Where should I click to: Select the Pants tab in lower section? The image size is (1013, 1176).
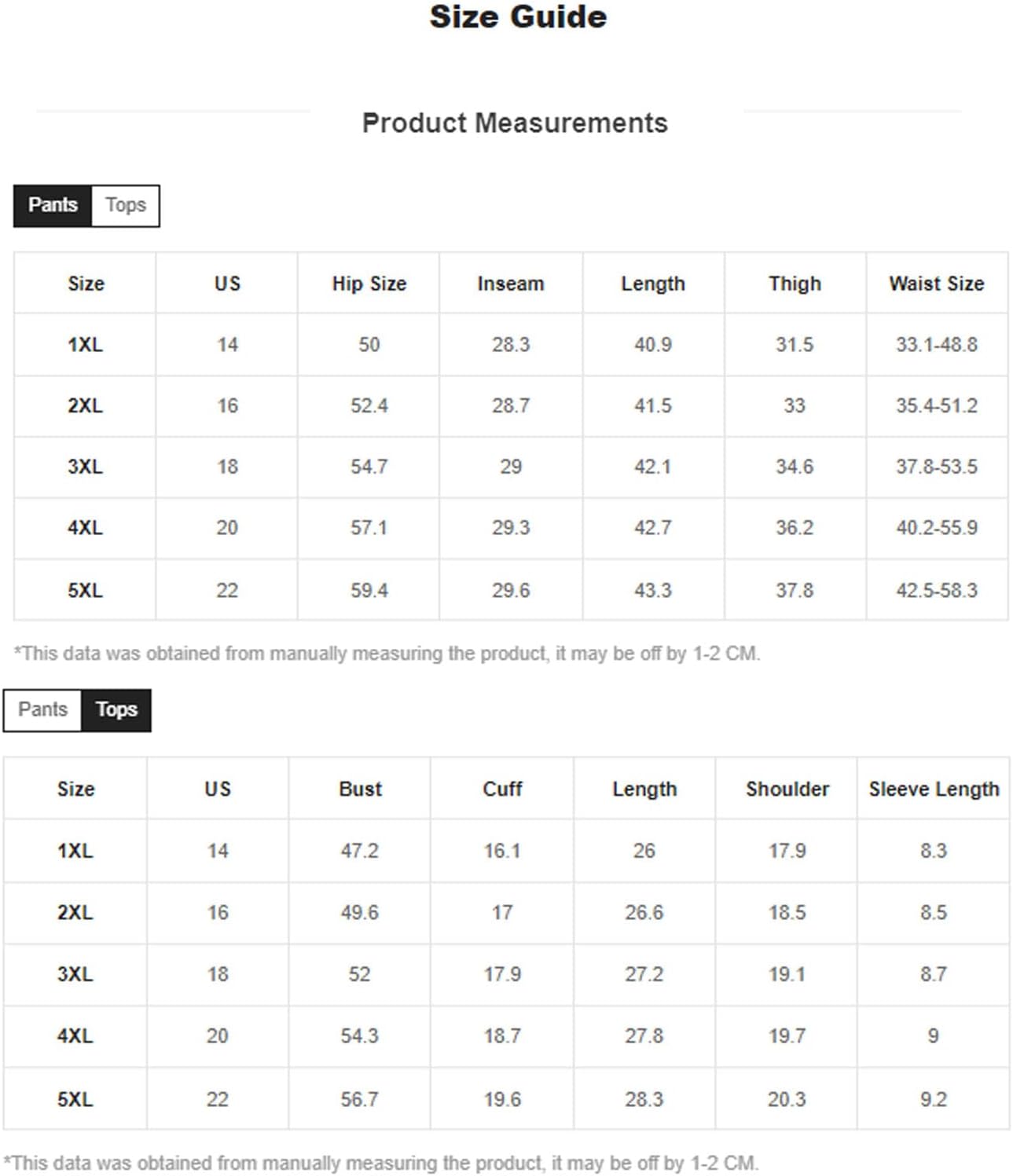42,710
